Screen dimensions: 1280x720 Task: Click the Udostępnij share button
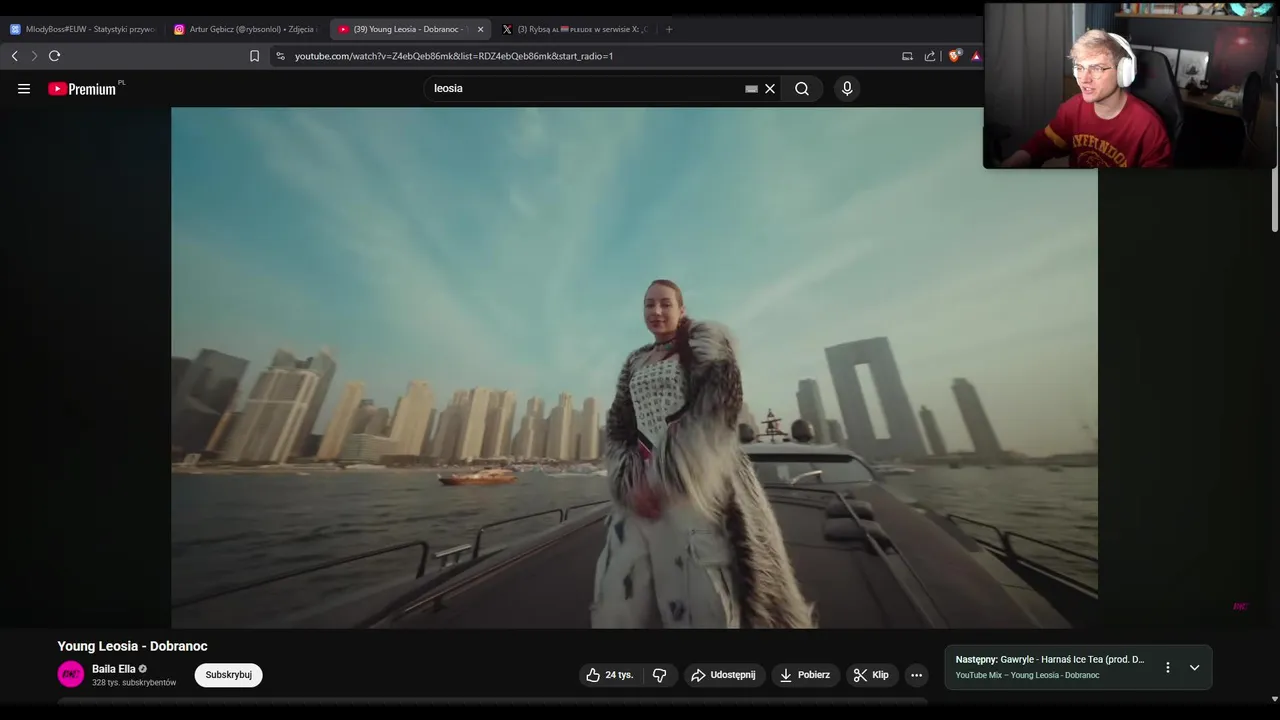tap(723, 675)
